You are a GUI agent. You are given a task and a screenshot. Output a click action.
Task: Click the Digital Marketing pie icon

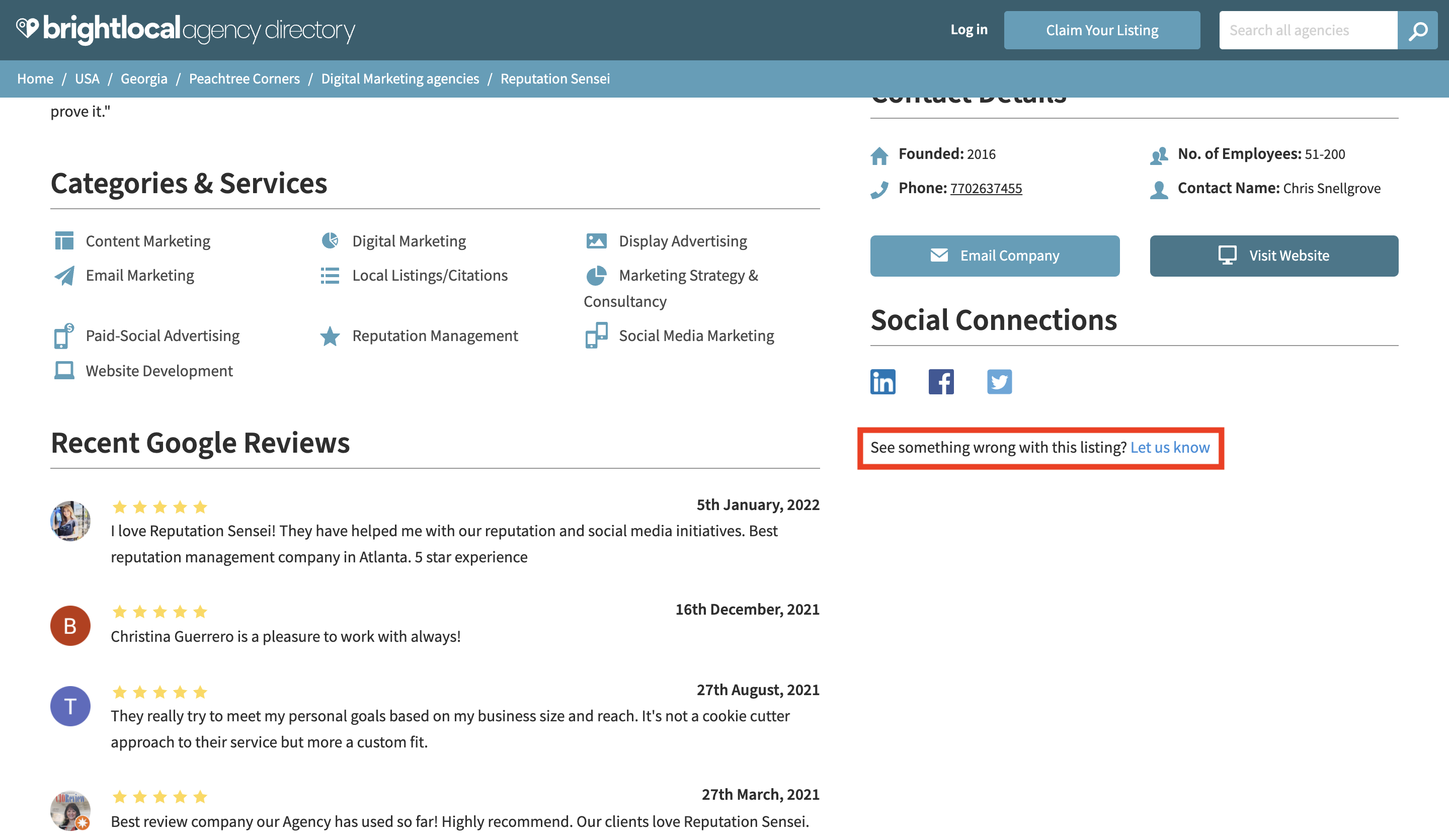point(330,240)
